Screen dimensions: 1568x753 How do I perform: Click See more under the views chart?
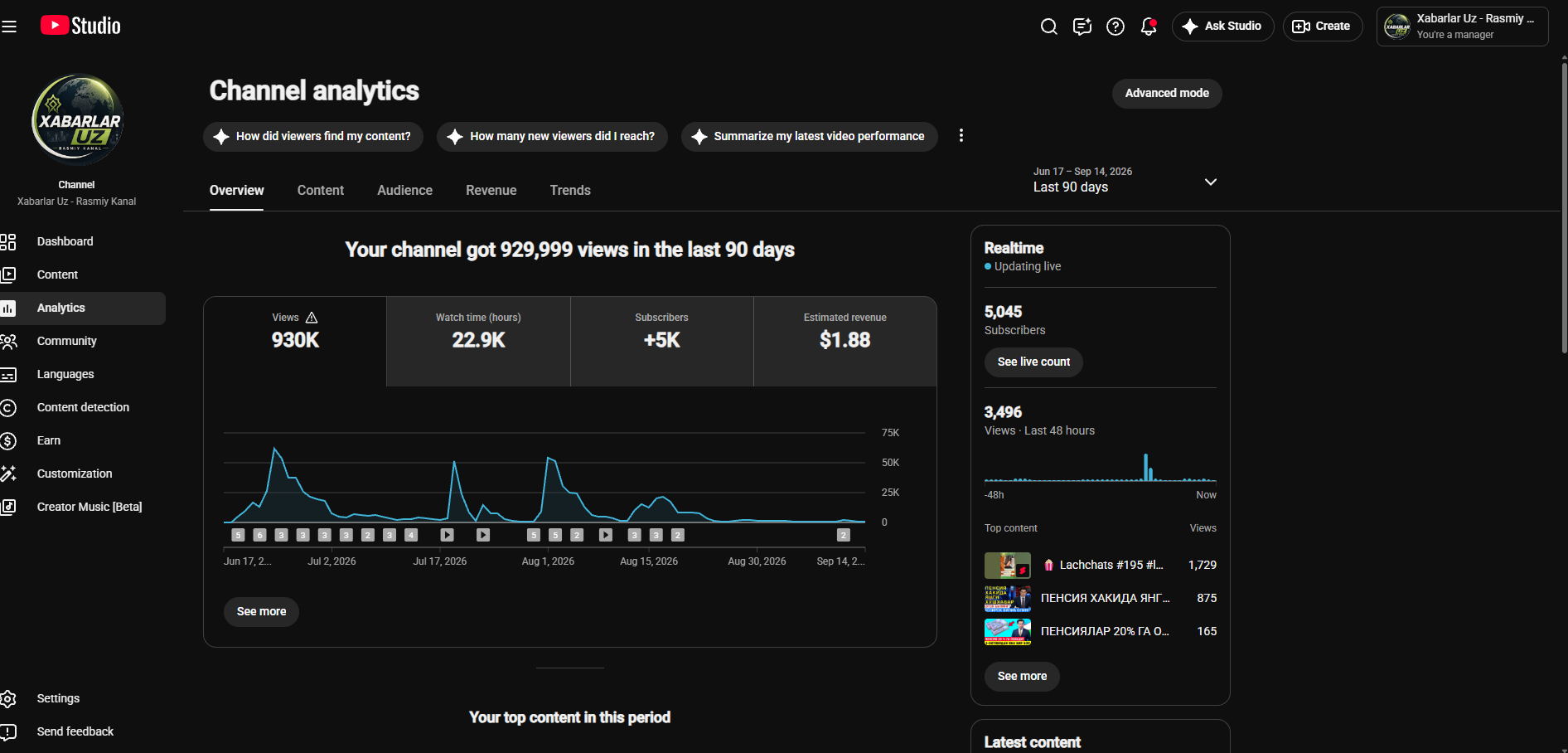261,612
